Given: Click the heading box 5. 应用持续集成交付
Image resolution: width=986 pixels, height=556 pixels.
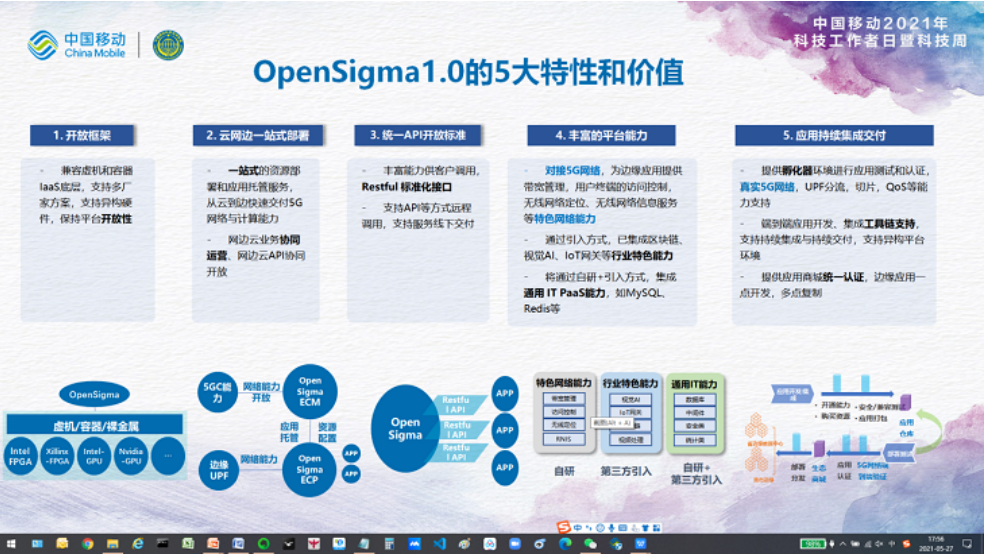Looking at the screenshot, I should 834,135.
